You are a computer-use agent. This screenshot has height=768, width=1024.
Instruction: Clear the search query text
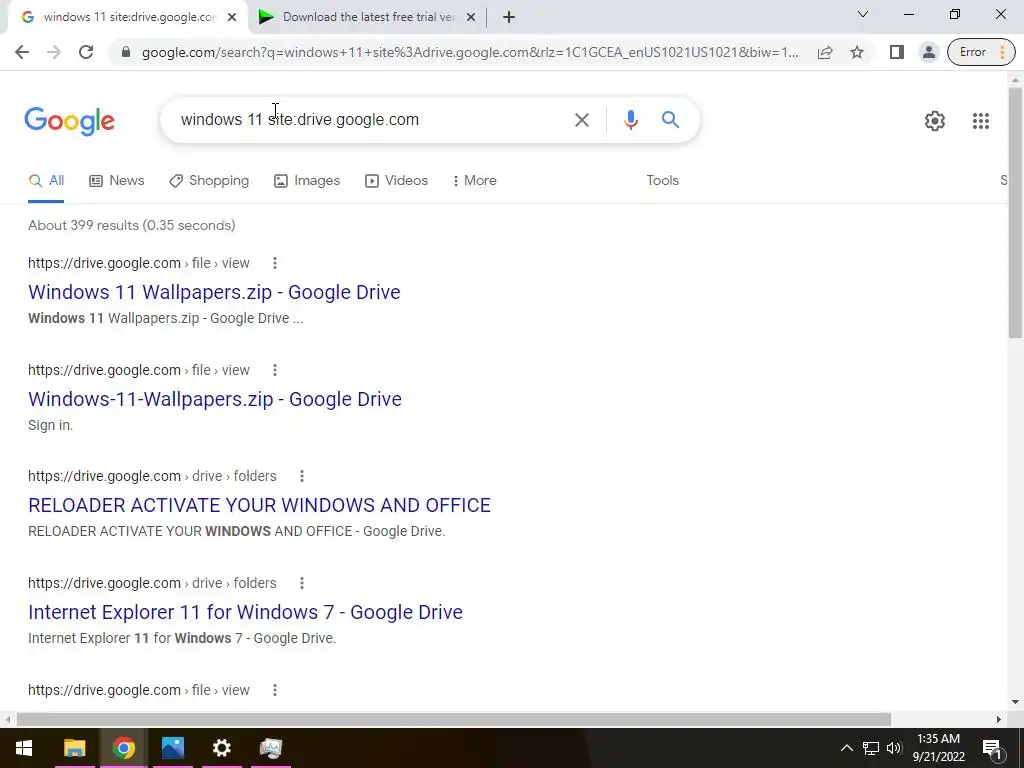581,120
